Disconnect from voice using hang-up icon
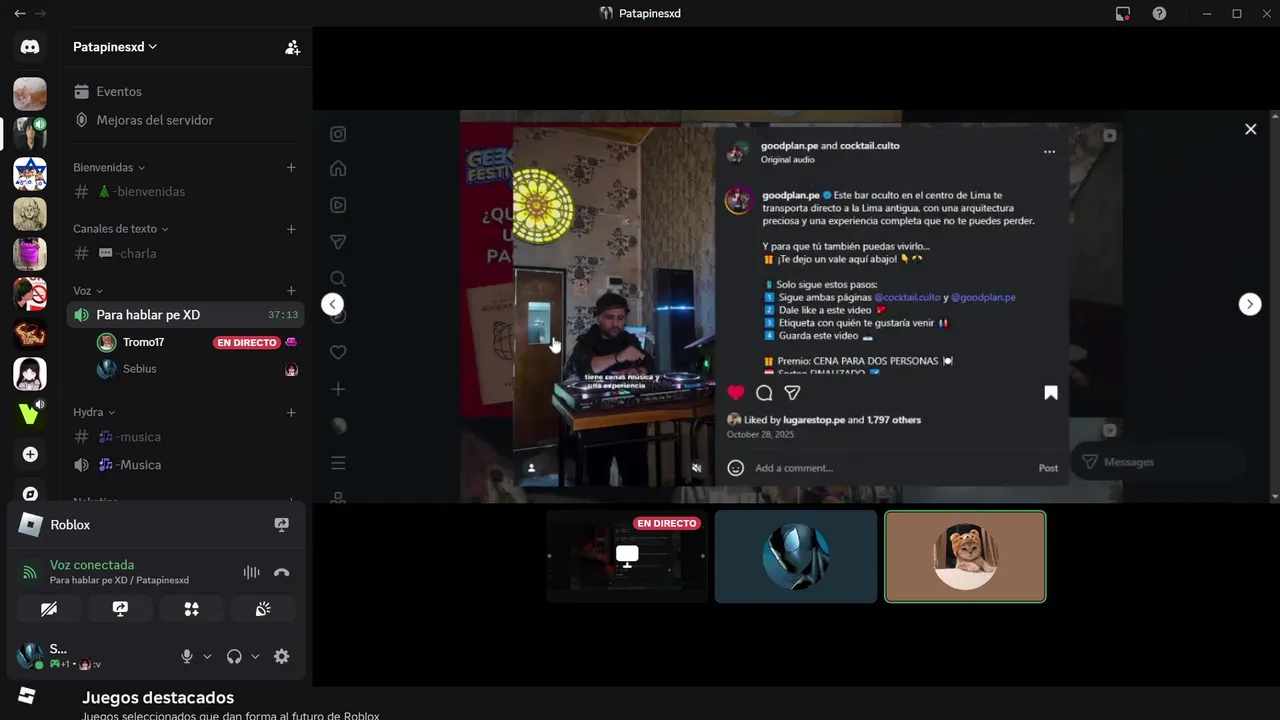The width and height of the screenshot is (1280, 720). pos(281,572)
